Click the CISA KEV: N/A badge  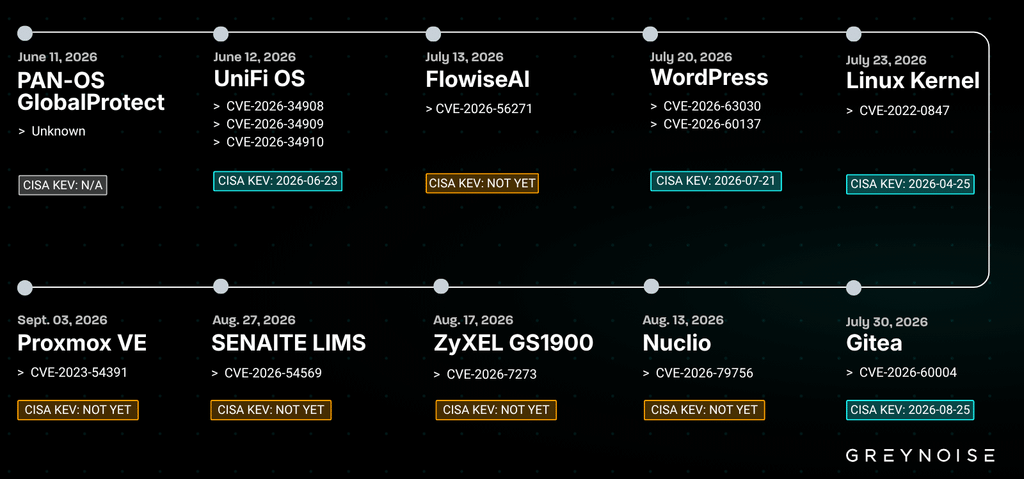[x=62, y=185]
